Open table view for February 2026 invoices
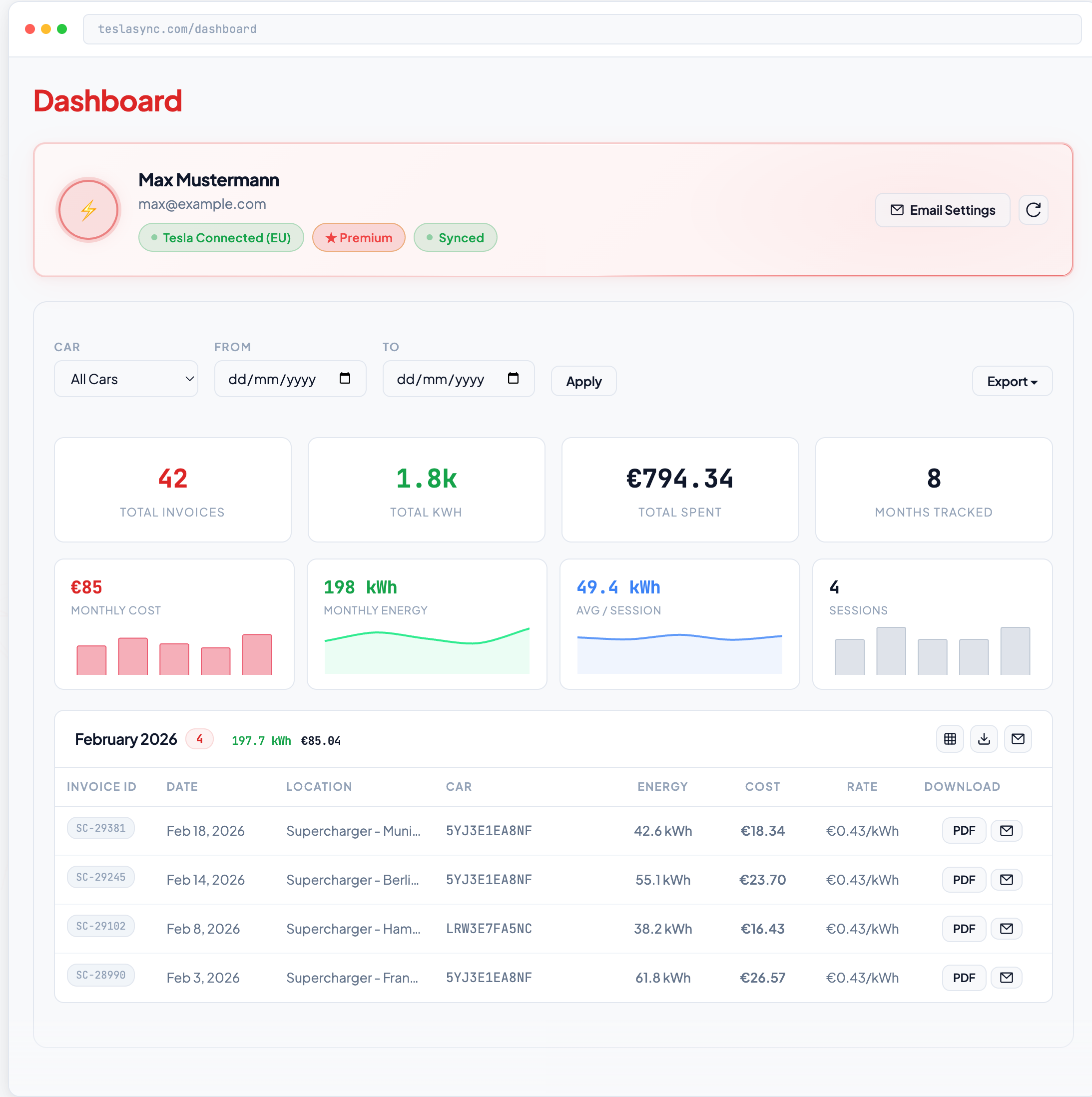 (x=950, y=739)
